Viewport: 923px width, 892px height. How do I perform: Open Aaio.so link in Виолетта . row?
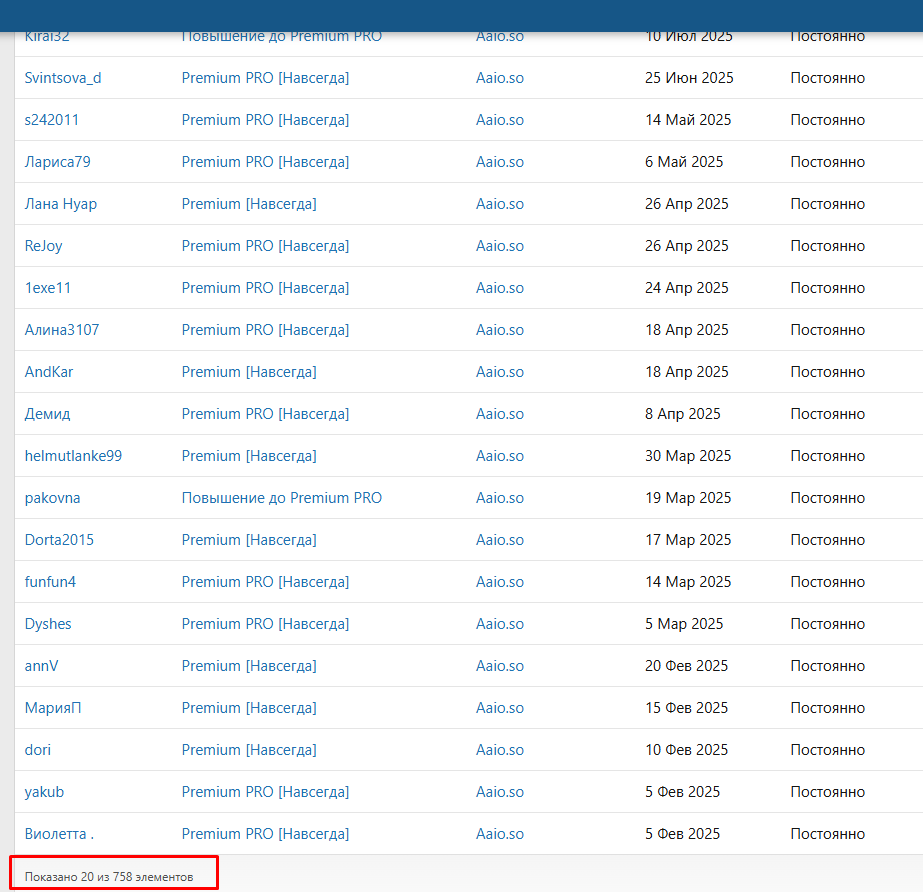pyautogui.click(x=500, y=834)
